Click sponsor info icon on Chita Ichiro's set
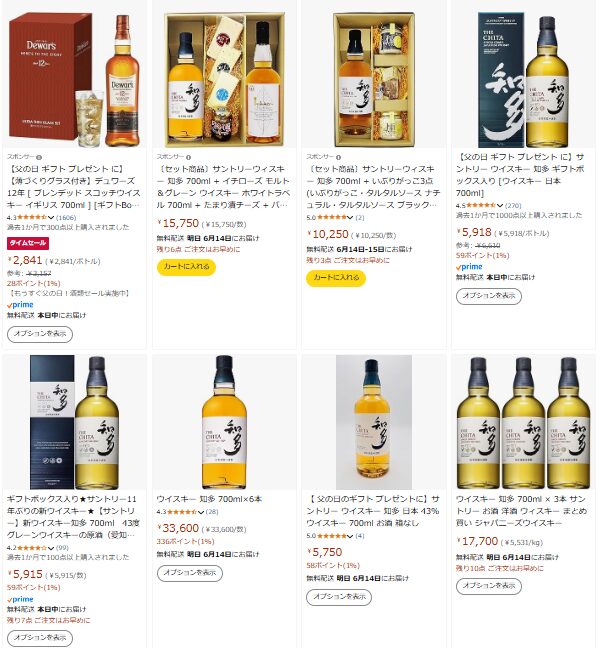The height and width of the screenshot is (648, 607). click(x=188, y=157)
